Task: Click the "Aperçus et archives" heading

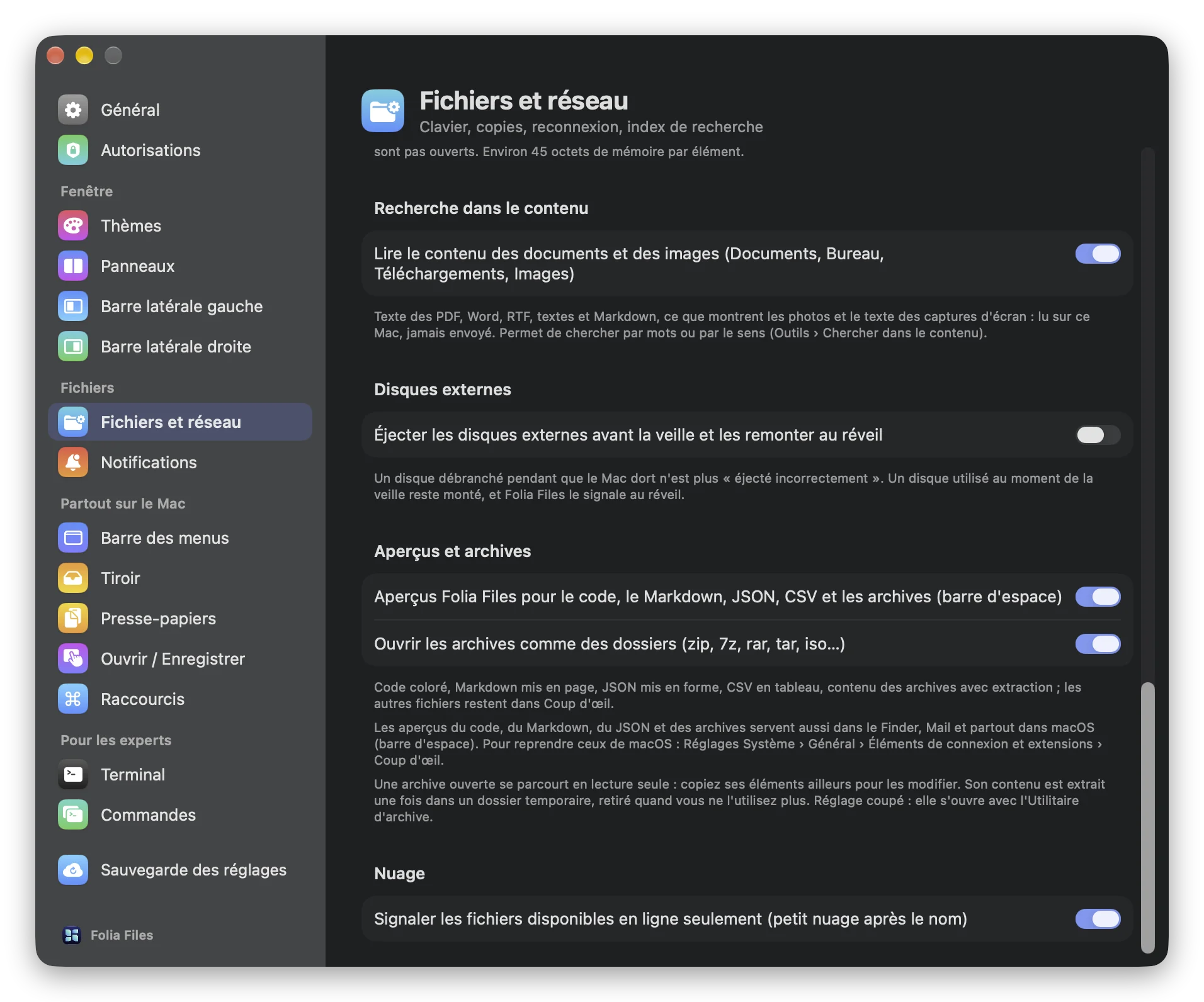Action: (x=453, y=551)
